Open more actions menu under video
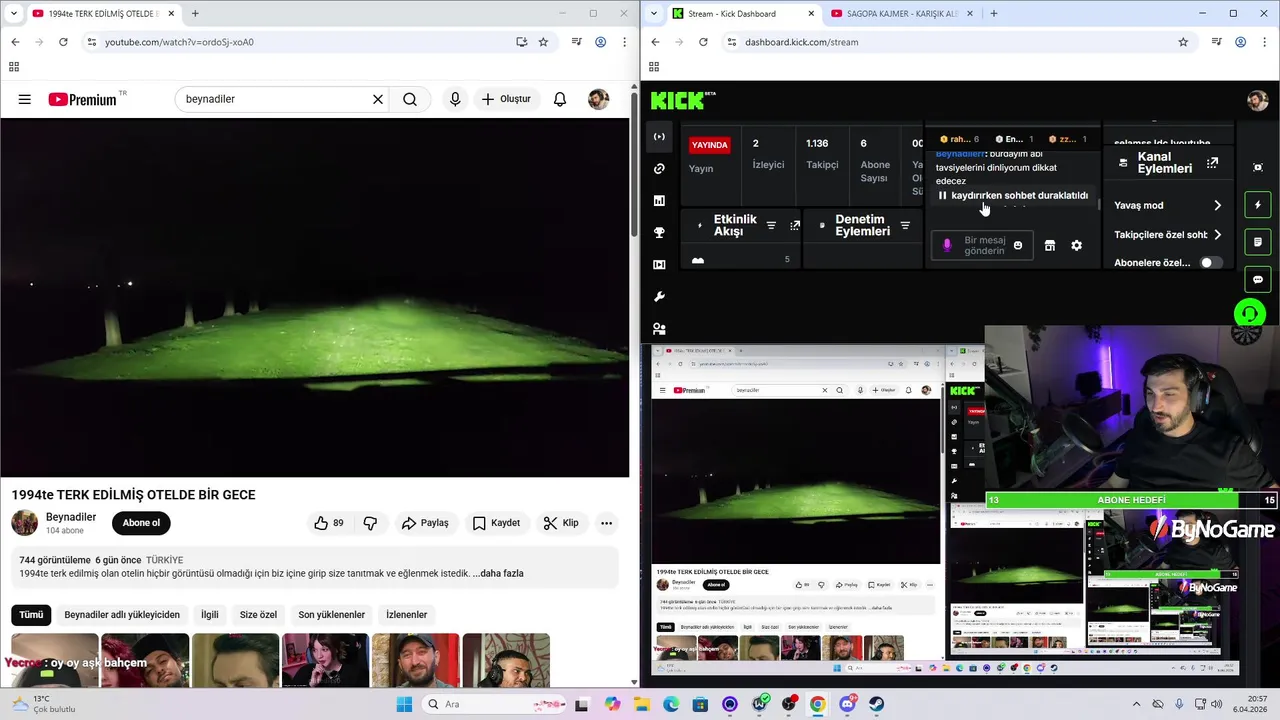This screenshot has width=1280, height=720. (x=606, y=523)
